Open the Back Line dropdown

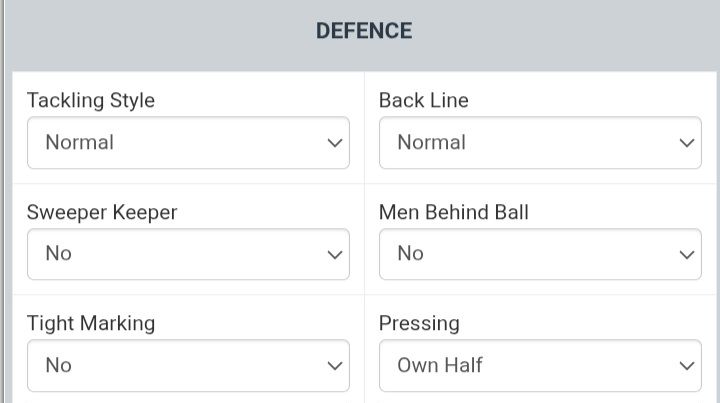coord(540,143)
